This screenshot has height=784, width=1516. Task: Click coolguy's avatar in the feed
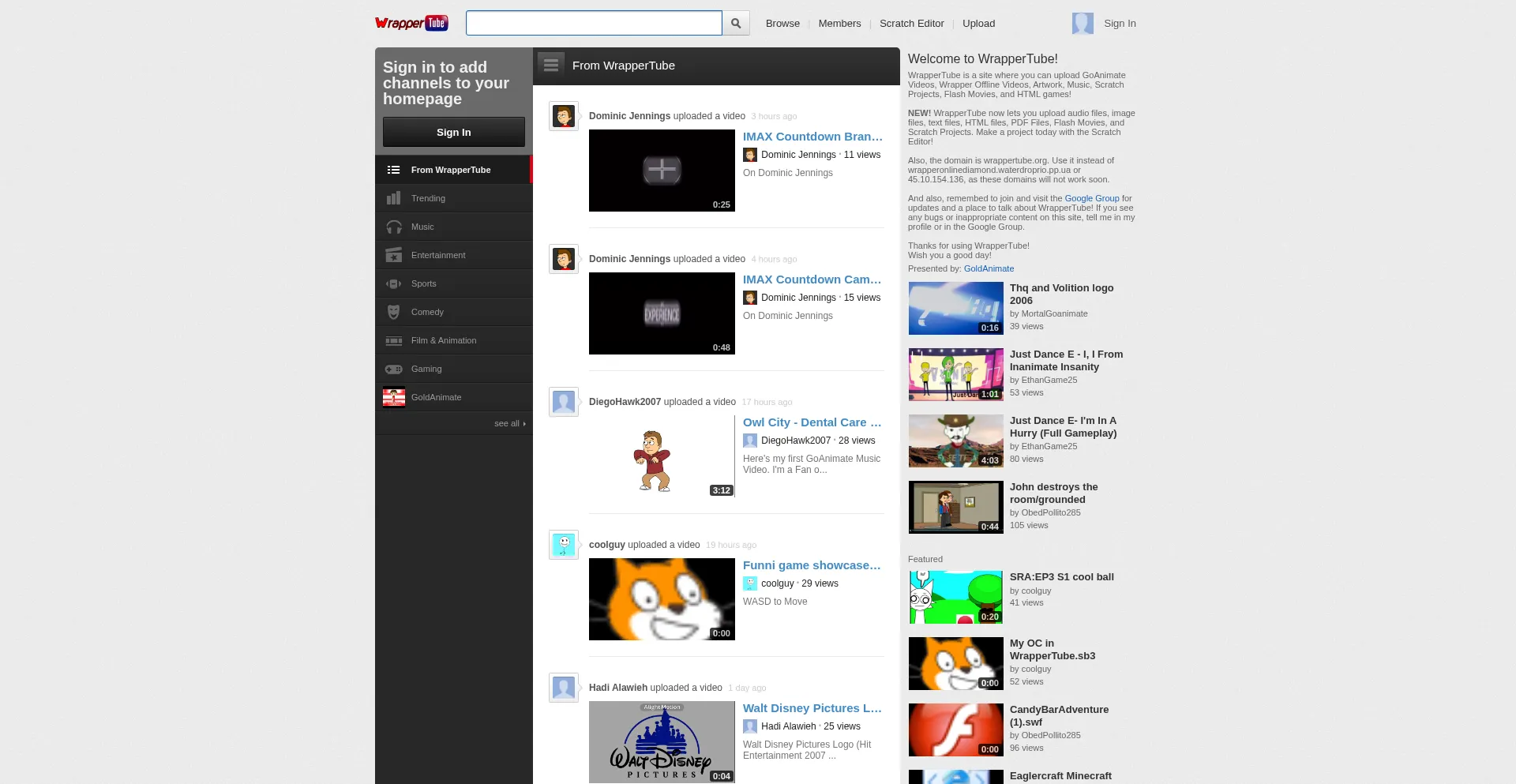[x=564, y=545]
